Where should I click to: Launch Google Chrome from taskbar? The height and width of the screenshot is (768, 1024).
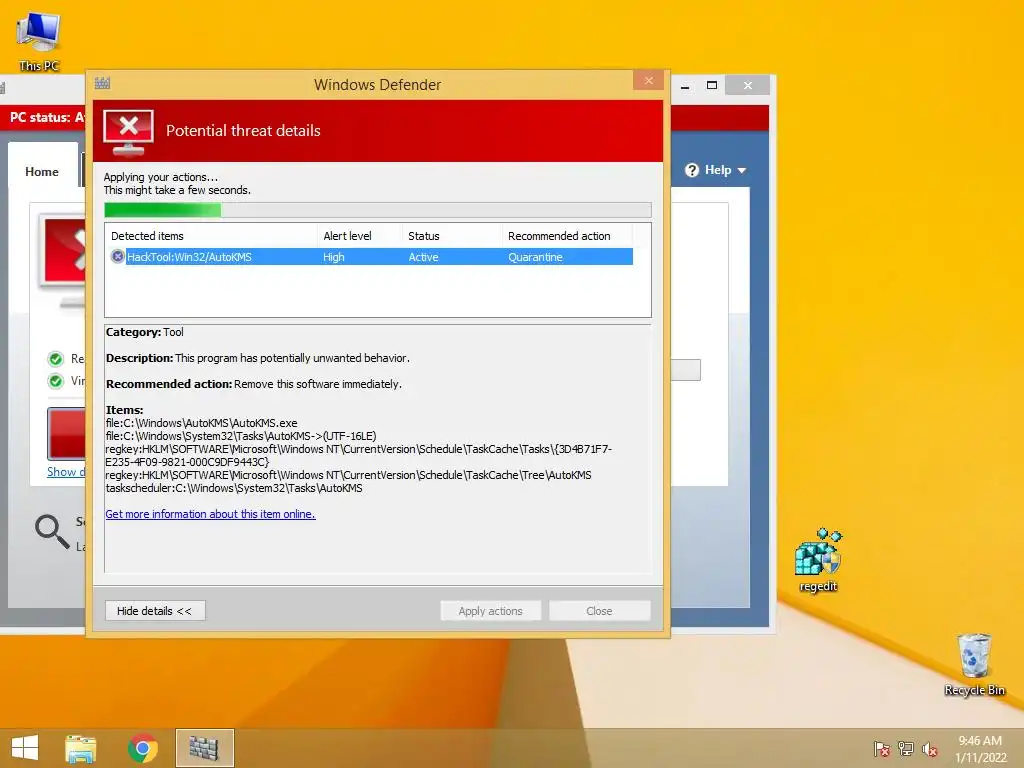[x=143, y=748]
